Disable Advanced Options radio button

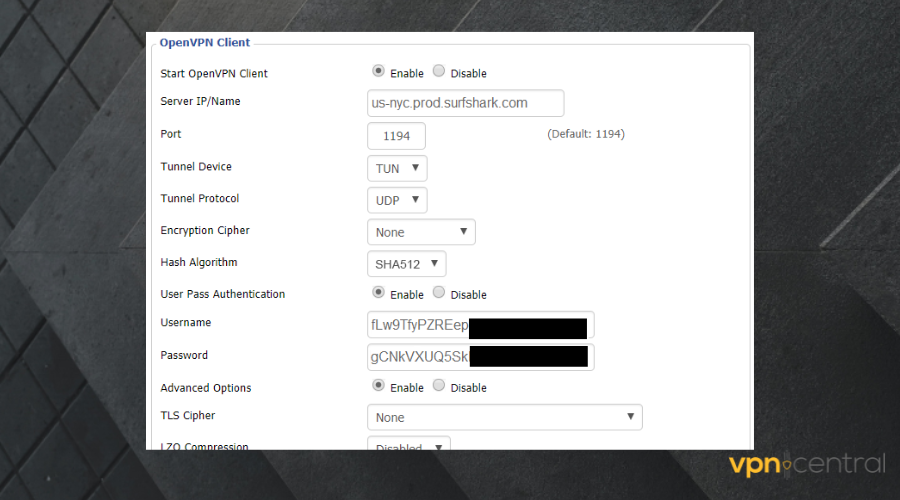click(439, 385)
